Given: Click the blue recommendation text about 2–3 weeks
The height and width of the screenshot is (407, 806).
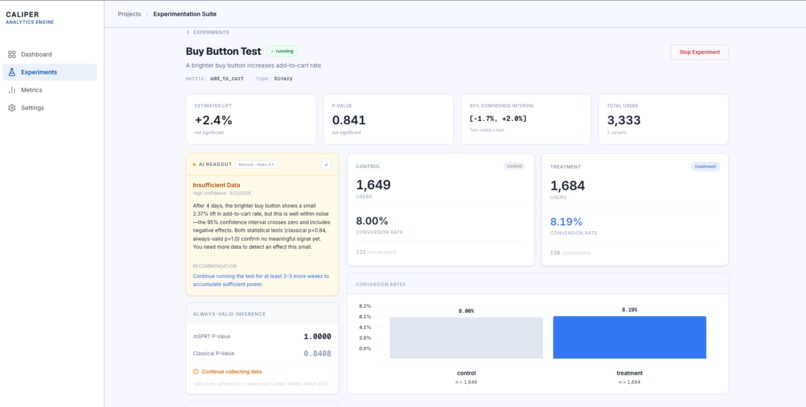Looking at the screenshot, I should tap(261, 280).
